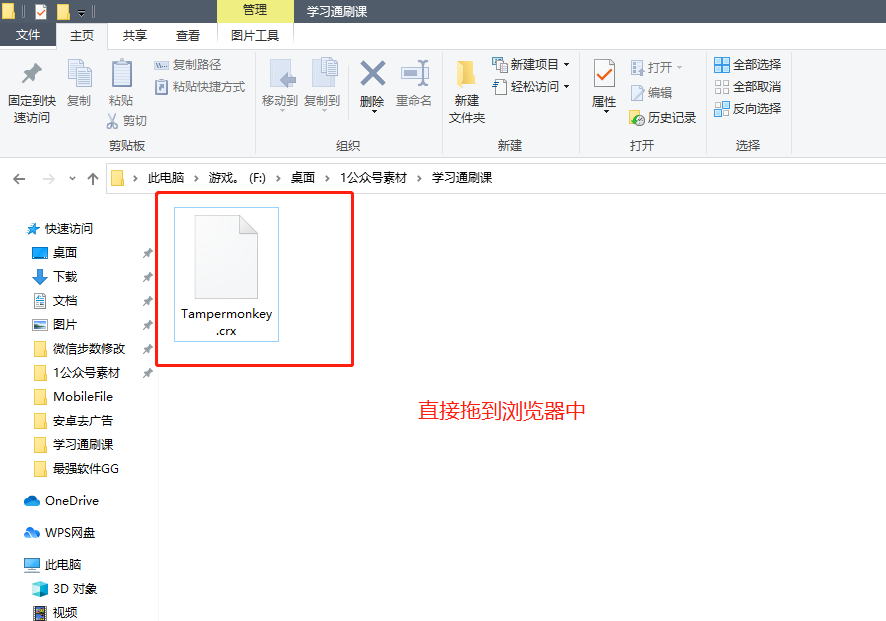Image resolution: width=886 pixels, height=621 pixels.
Task: Switch to the 共享 (Share) tab
Action: coord(135,36)
